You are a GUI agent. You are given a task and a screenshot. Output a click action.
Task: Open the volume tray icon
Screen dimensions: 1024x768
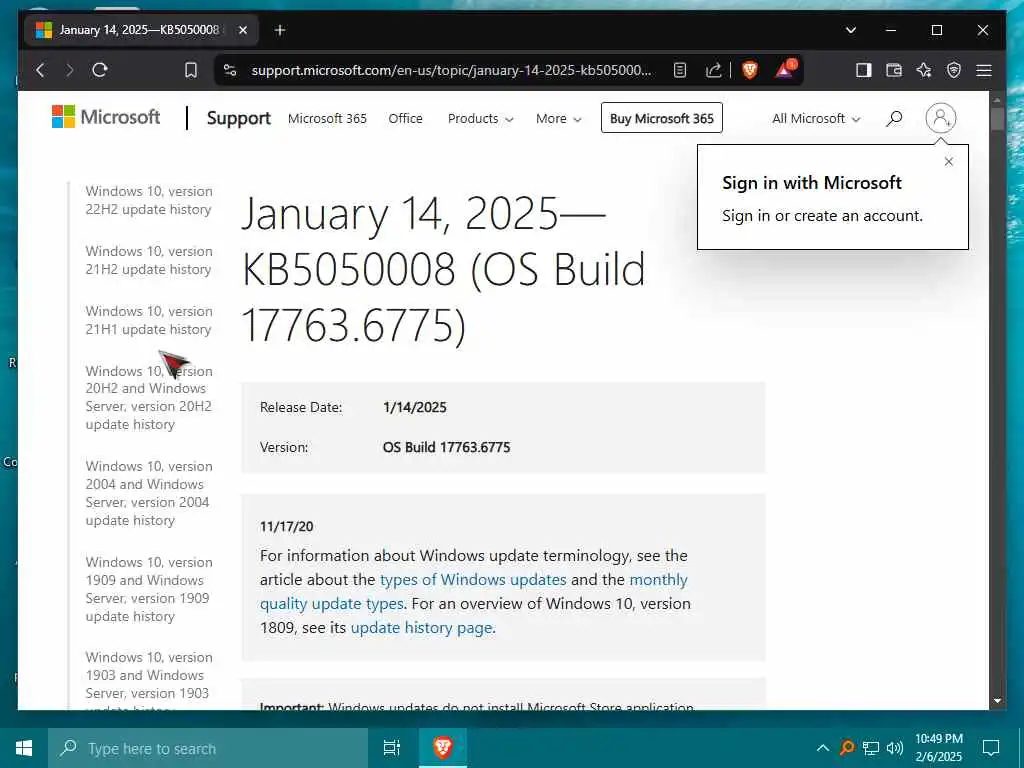click(x=895, y=748)
